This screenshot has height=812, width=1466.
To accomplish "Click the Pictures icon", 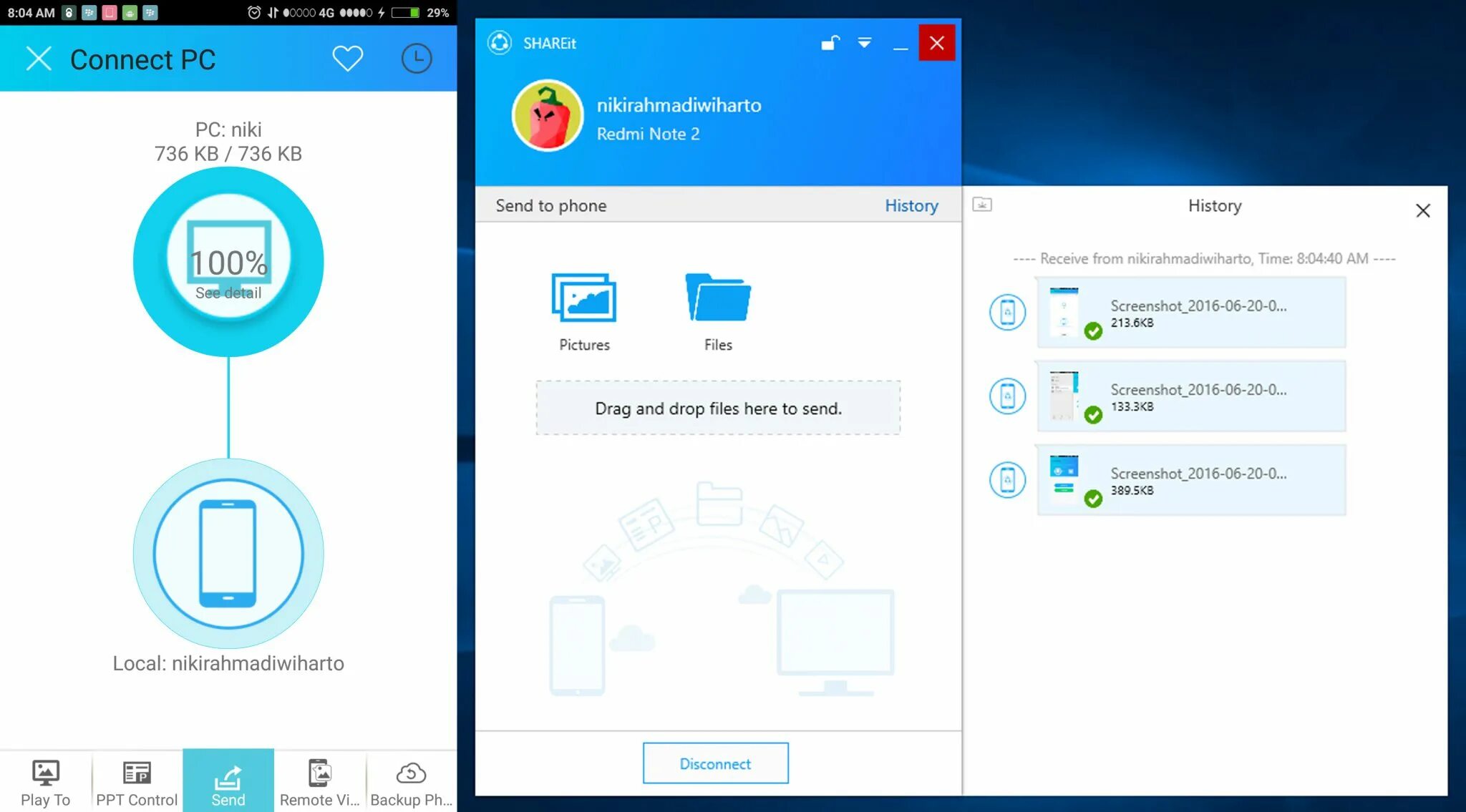I will [584, 298].
